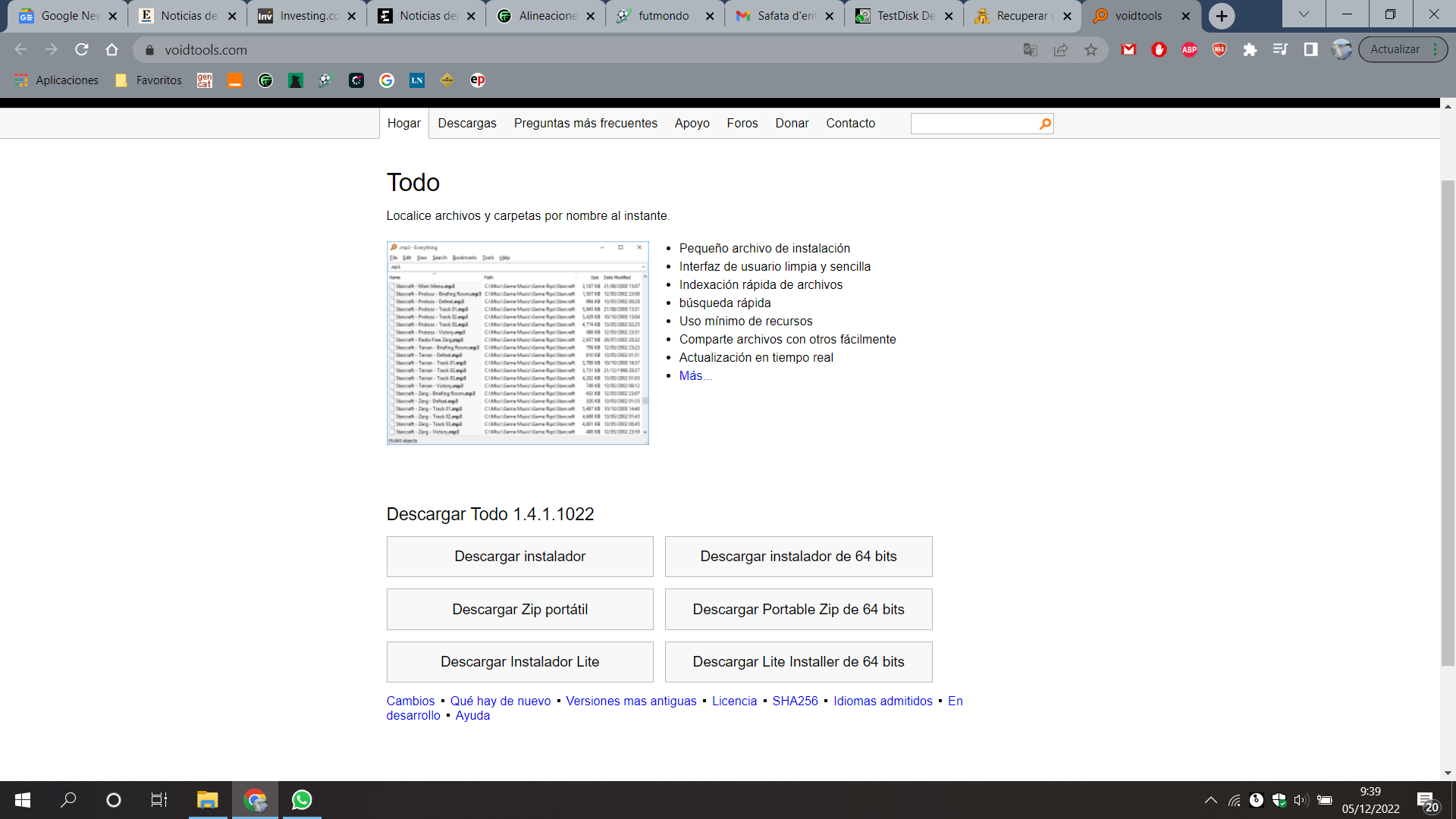The height and width of the screenshot is (819, 1456).
Task: Open the orange bookmark icon
Action: (235, 80)
